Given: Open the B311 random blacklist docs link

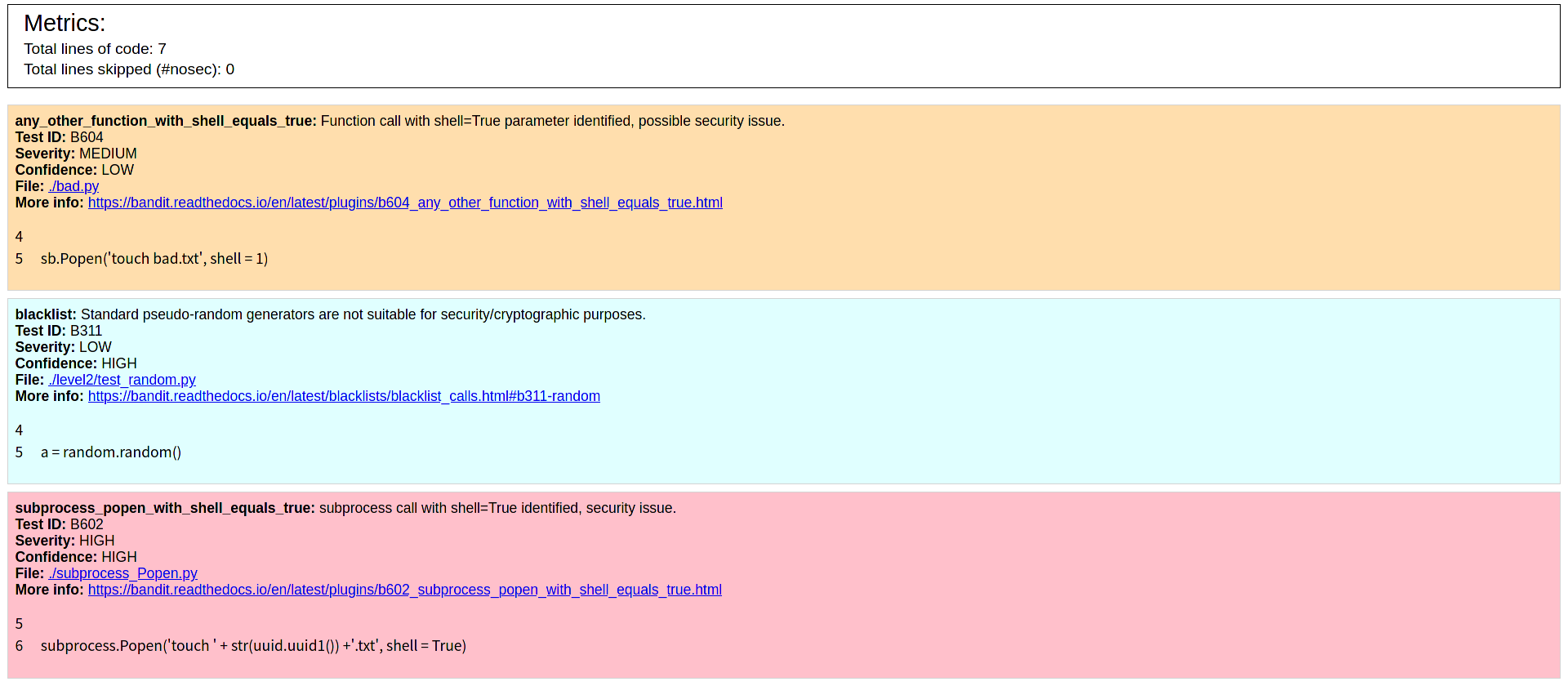Looking at the screenshot, I should [x=344, y=396].
